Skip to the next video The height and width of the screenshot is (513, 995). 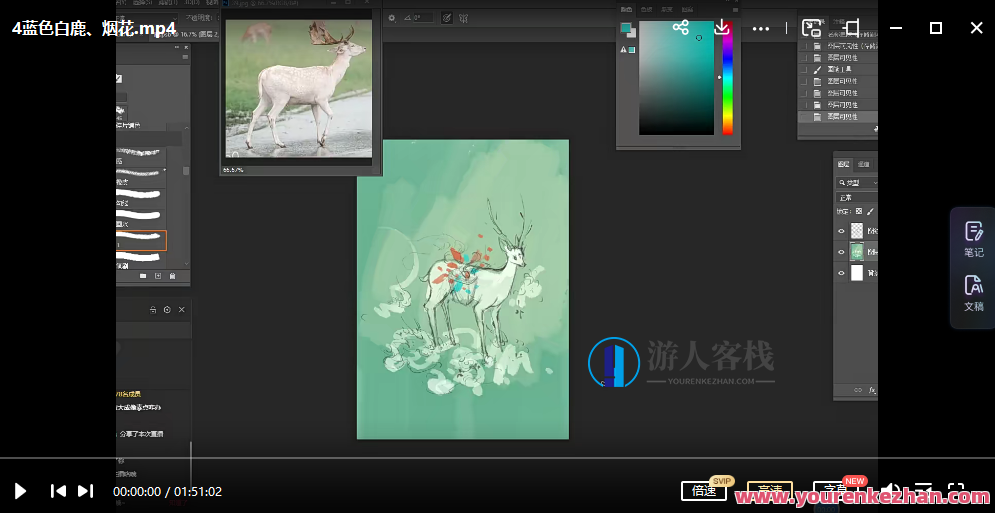point(86,491)
